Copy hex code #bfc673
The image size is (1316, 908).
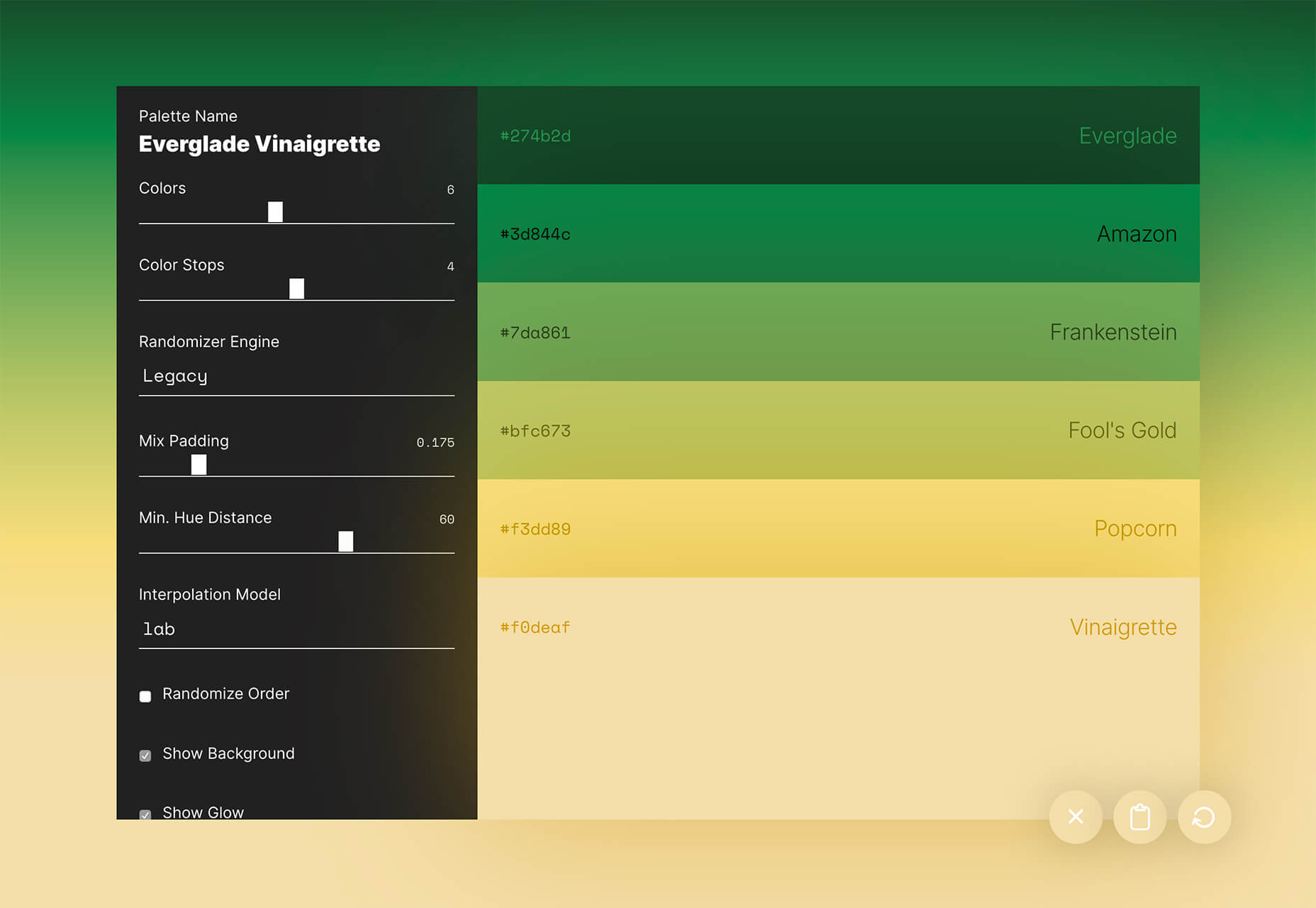[x=535, y=431]
